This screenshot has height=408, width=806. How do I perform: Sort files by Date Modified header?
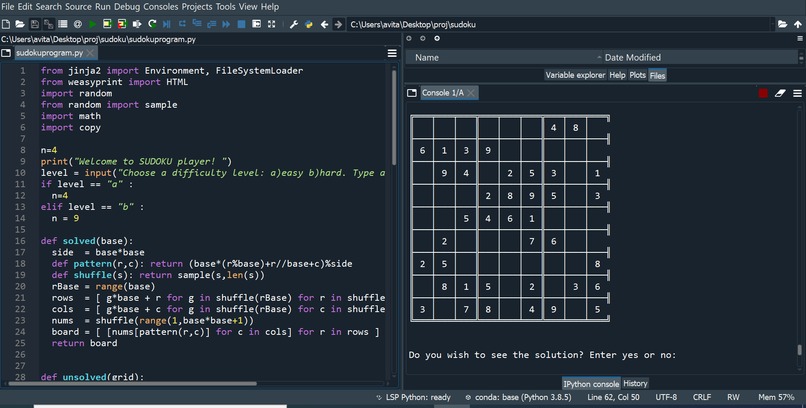(699, 58)
